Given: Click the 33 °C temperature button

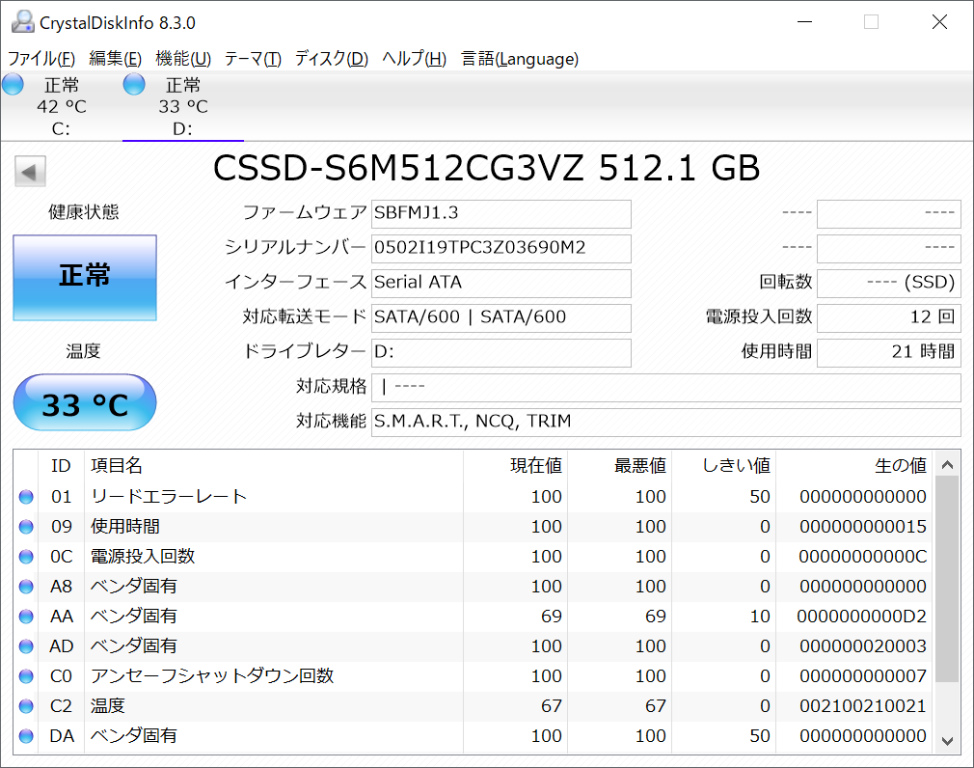Looking at the screenshot, I should click(x=85, y=404).
